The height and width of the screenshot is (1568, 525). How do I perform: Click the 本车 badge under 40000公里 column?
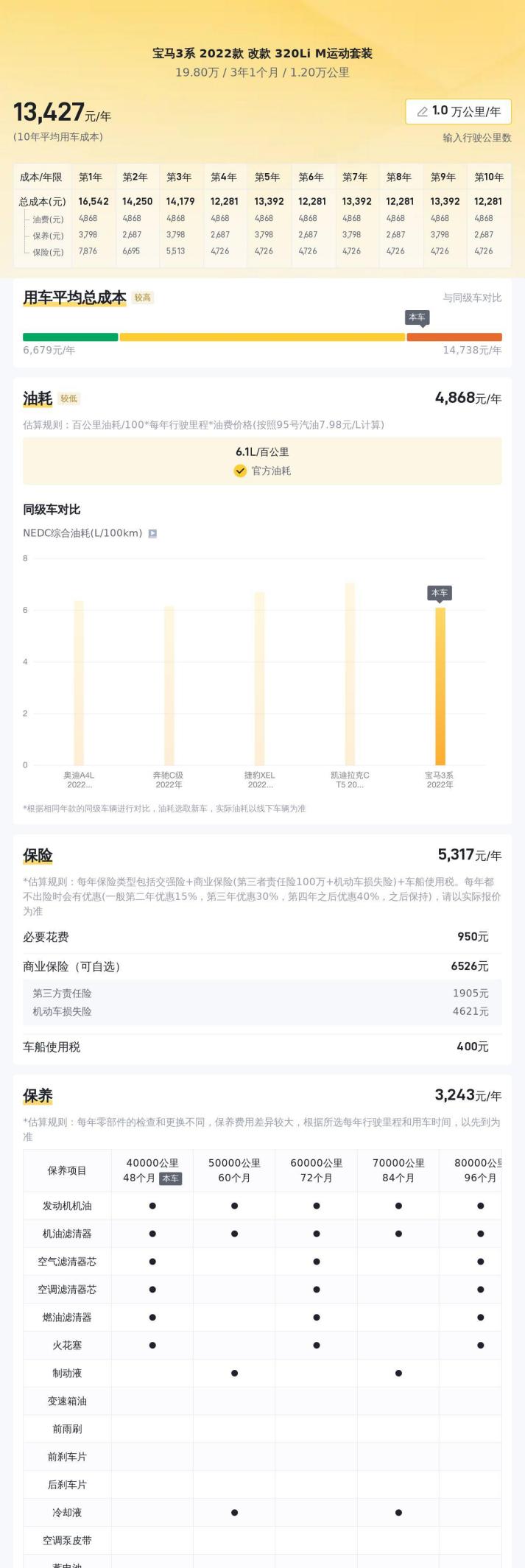tap(170, 1178)
